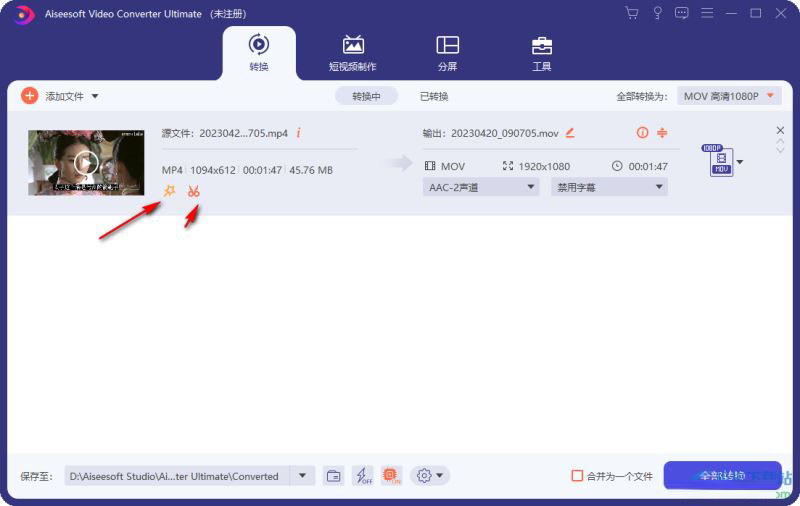Show the 已转换 list
Image resolution: width=800 pixels, height=506 pixels.
[434, 96]
